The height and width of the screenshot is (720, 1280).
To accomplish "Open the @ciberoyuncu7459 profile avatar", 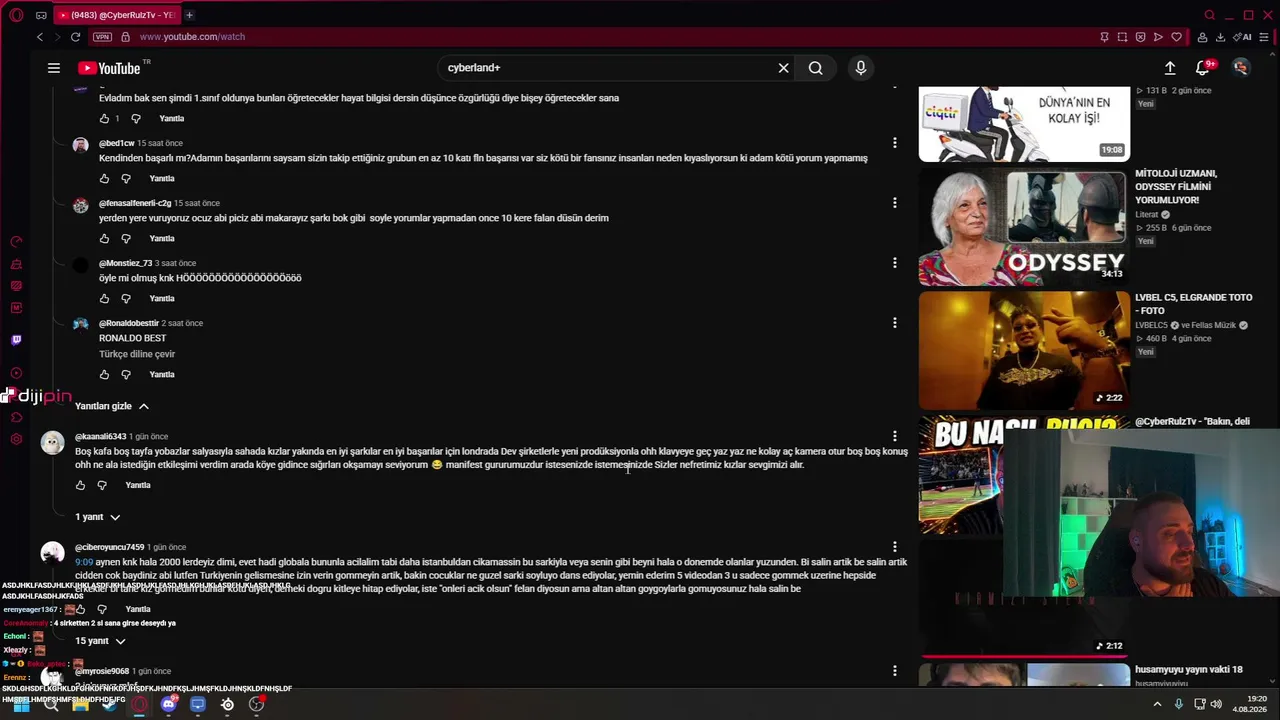I will pyautogui.click(x=52, y=553).
